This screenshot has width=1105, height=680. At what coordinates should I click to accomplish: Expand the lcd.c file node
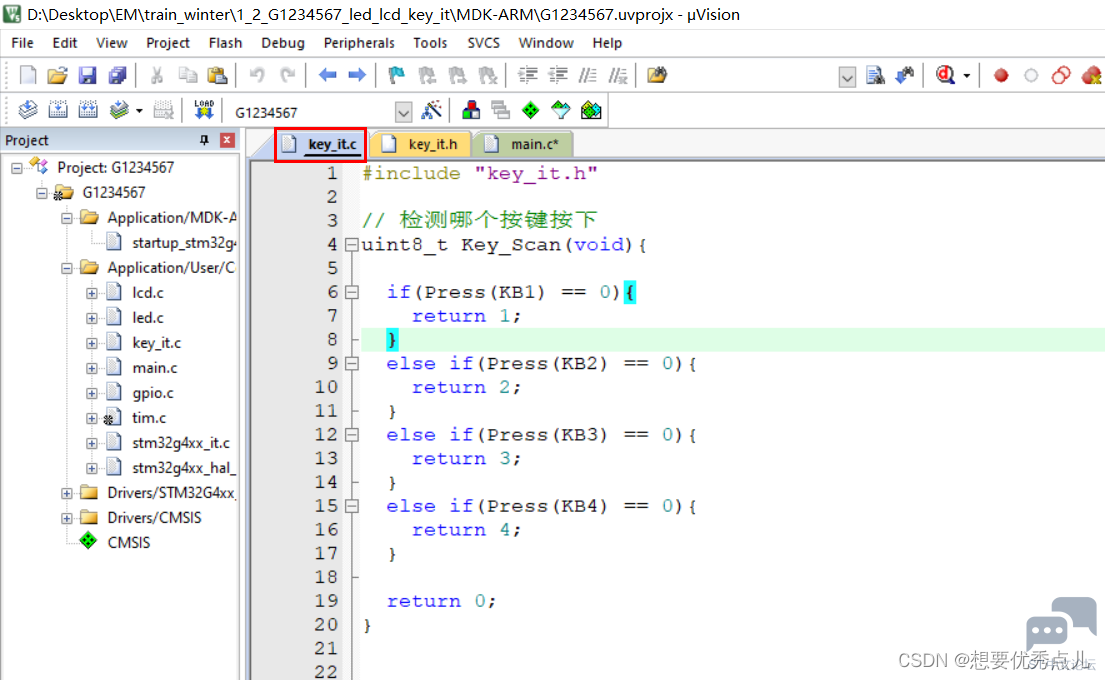[x=92, y=293]
